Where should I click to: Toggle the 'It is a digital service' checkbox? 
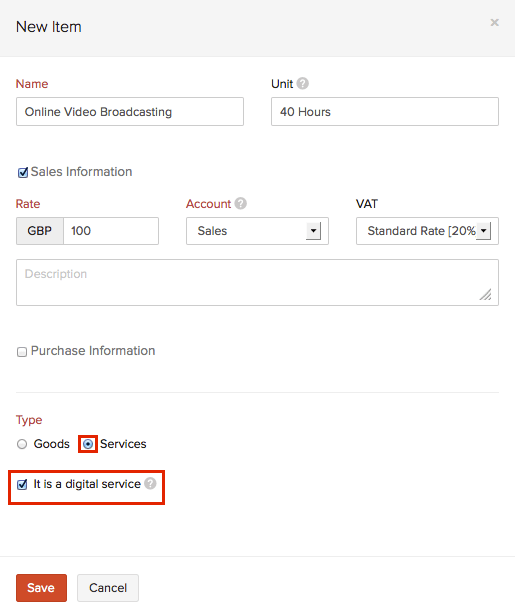[x=22, y=484]
